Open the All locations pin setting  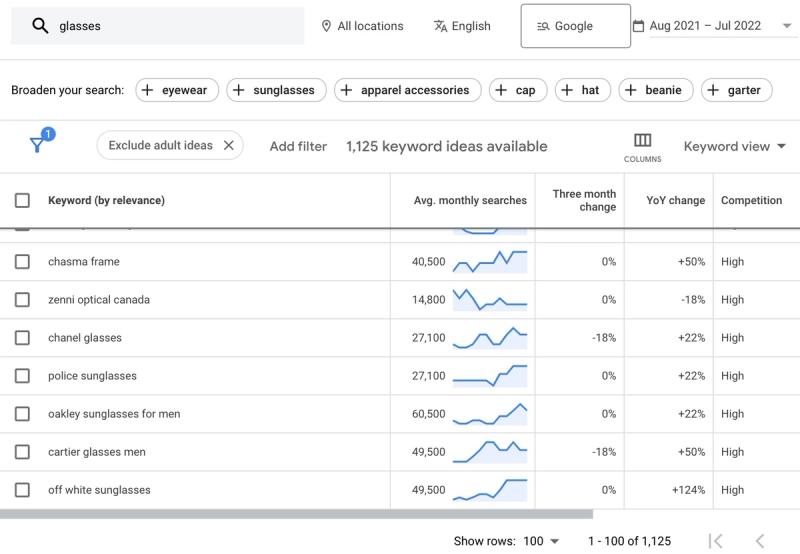click(x=326, y=26)
